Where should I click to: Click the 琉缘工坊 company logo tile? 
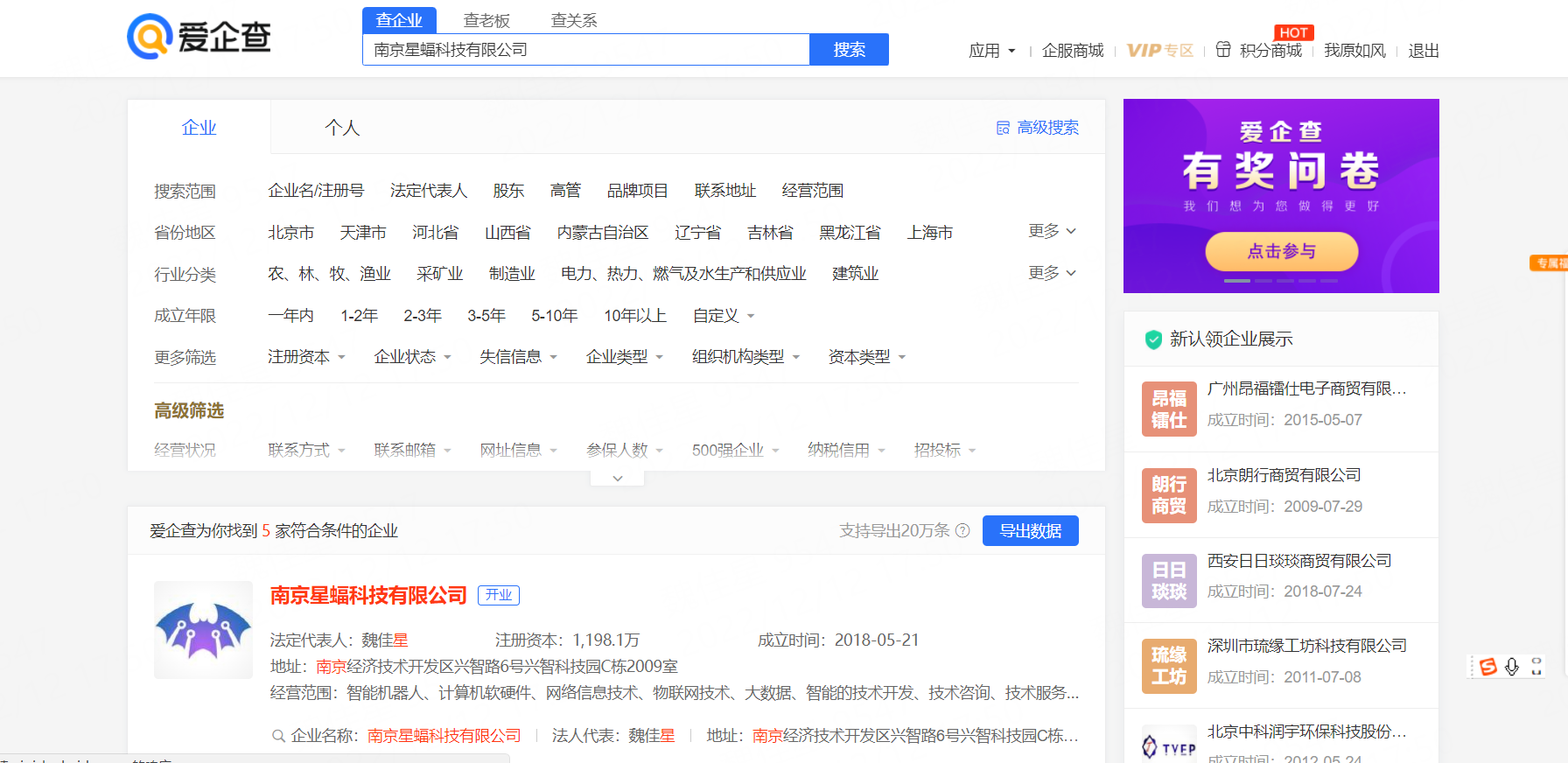point(1169,666)
